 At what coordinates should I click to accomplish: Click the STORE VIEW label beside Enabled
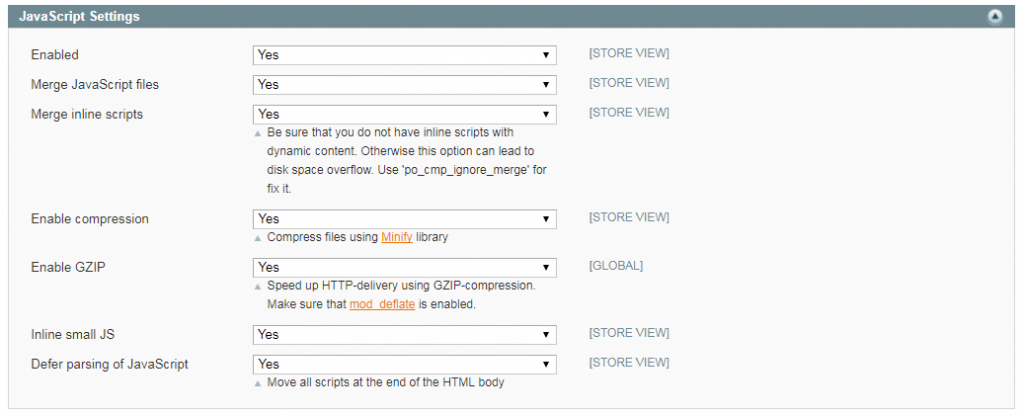pyautogui.click(x=629, y=53)
